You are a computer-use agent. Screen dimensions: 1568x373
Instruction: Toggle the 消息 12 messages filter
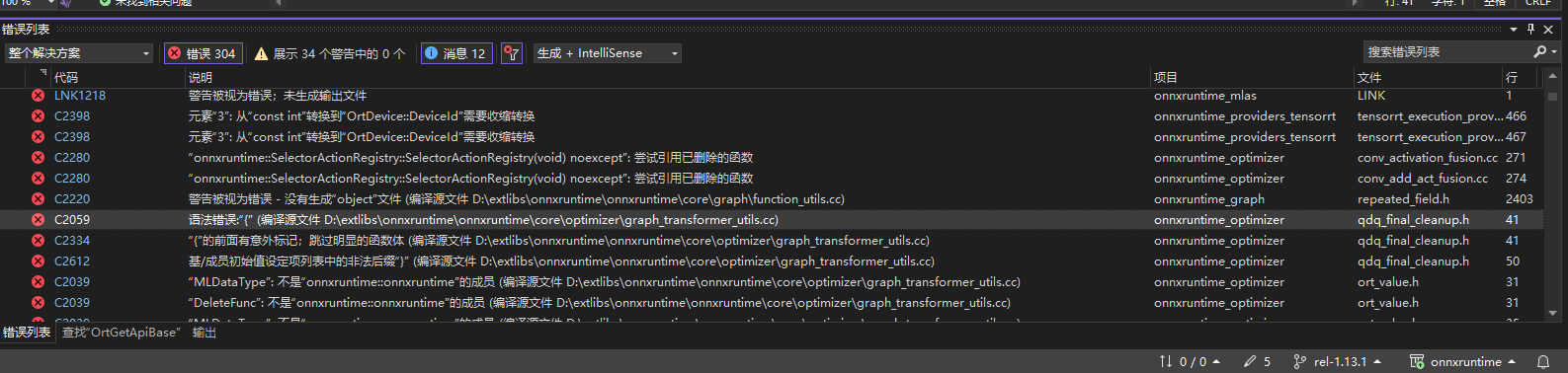[x=455, y=53]
